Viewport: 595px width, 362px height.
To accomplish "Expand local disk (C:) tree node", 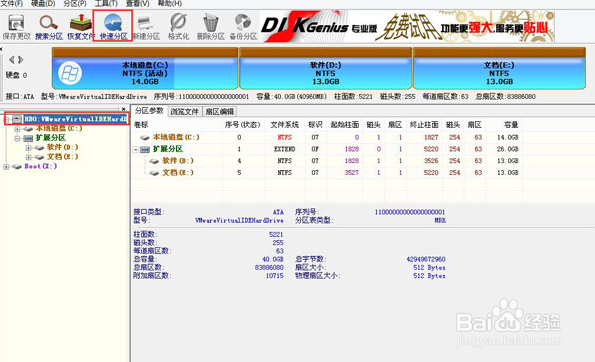I will 17,129.
